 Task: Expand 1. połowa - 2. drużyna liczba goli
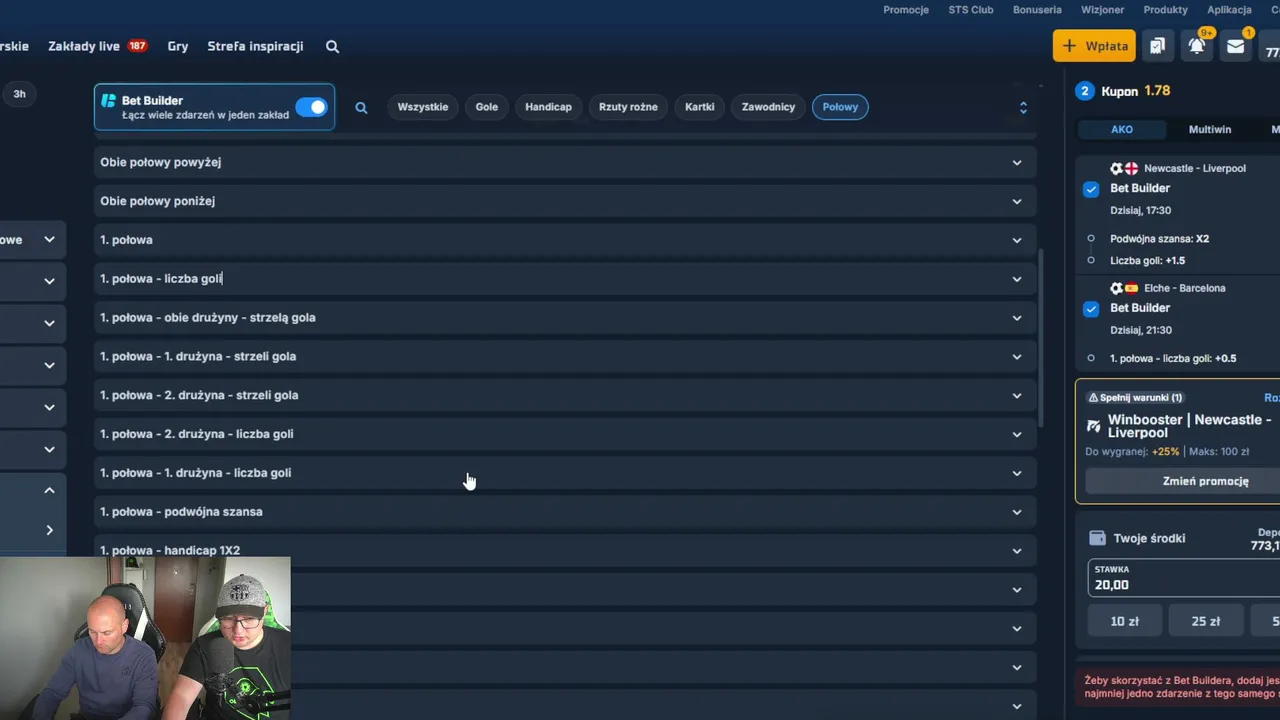click(565, 434)
